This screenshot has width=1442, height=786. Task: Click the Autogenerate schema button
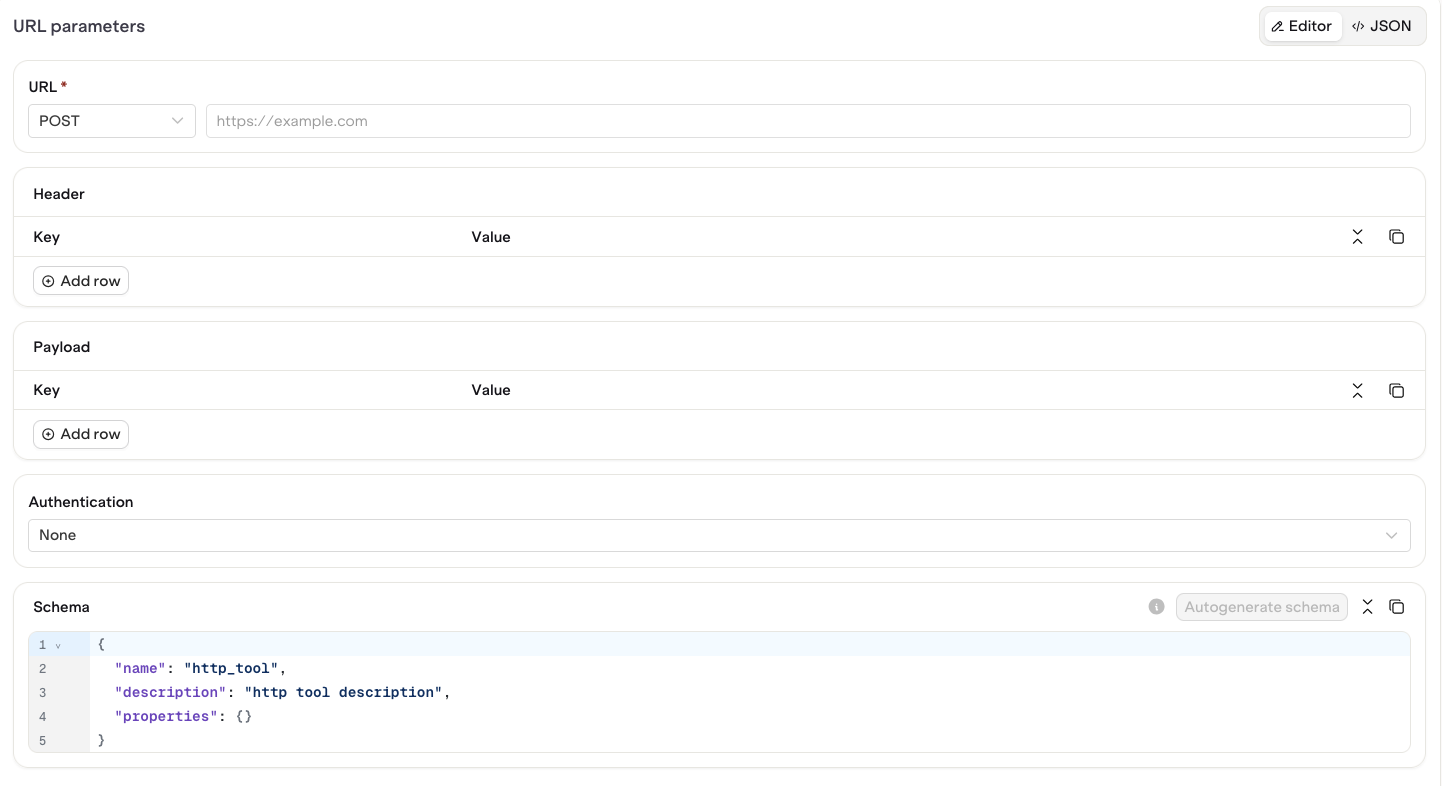[x=1261, y=606]
